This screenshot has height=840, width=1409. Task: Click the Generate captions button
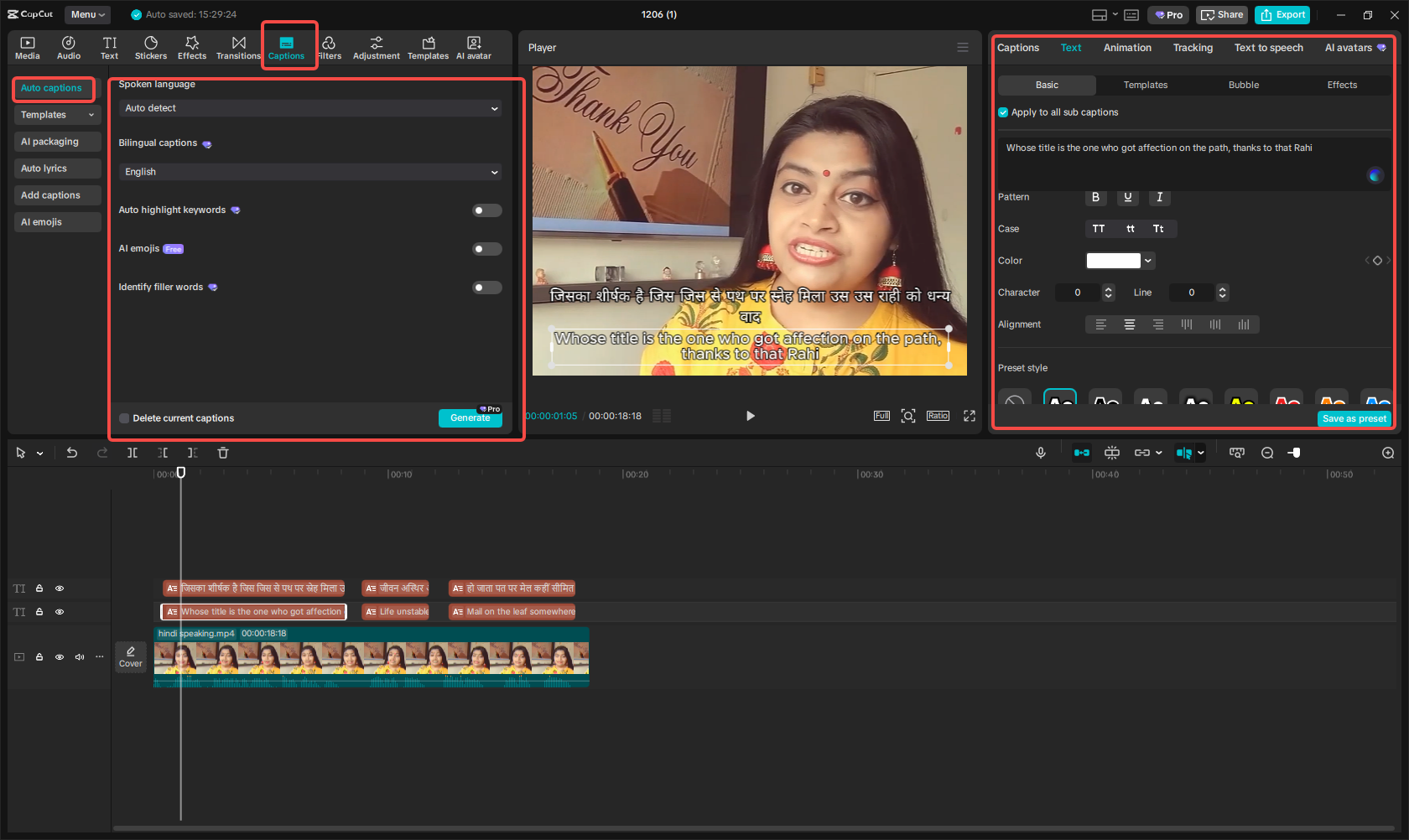coord(470,417)
